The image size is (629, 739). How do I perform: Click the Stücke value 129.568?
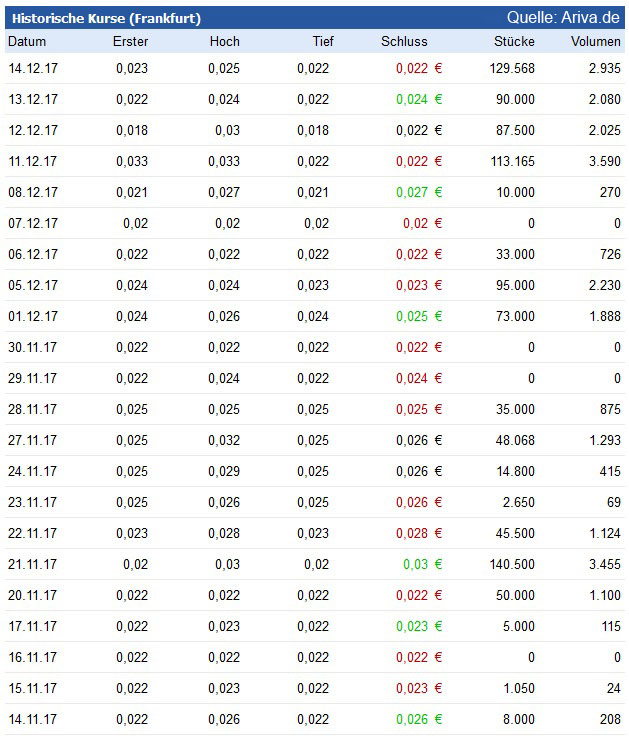(510, 68)
